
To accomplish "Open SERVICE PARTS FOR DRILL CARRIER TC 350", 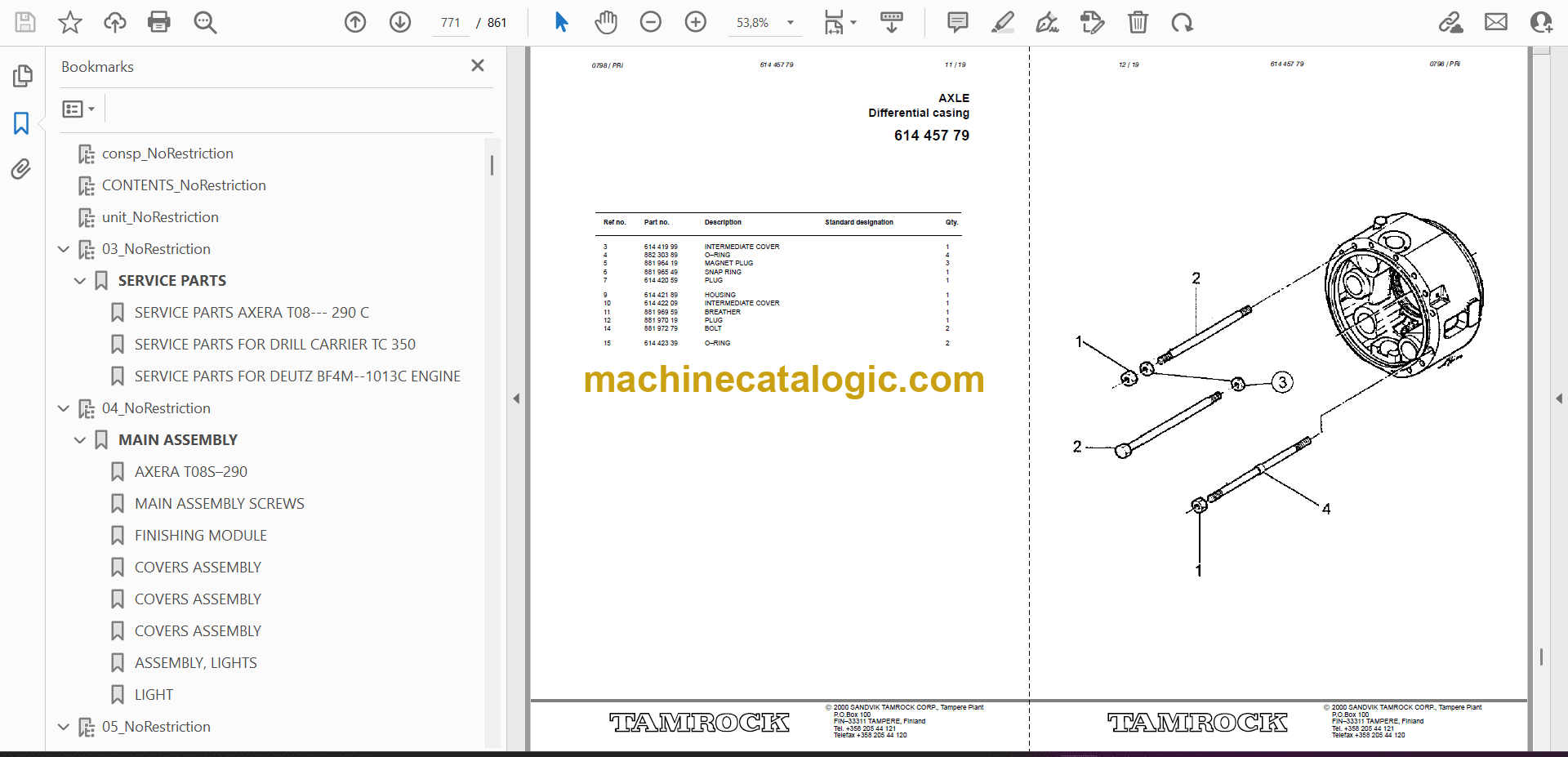I will [275, 345].
